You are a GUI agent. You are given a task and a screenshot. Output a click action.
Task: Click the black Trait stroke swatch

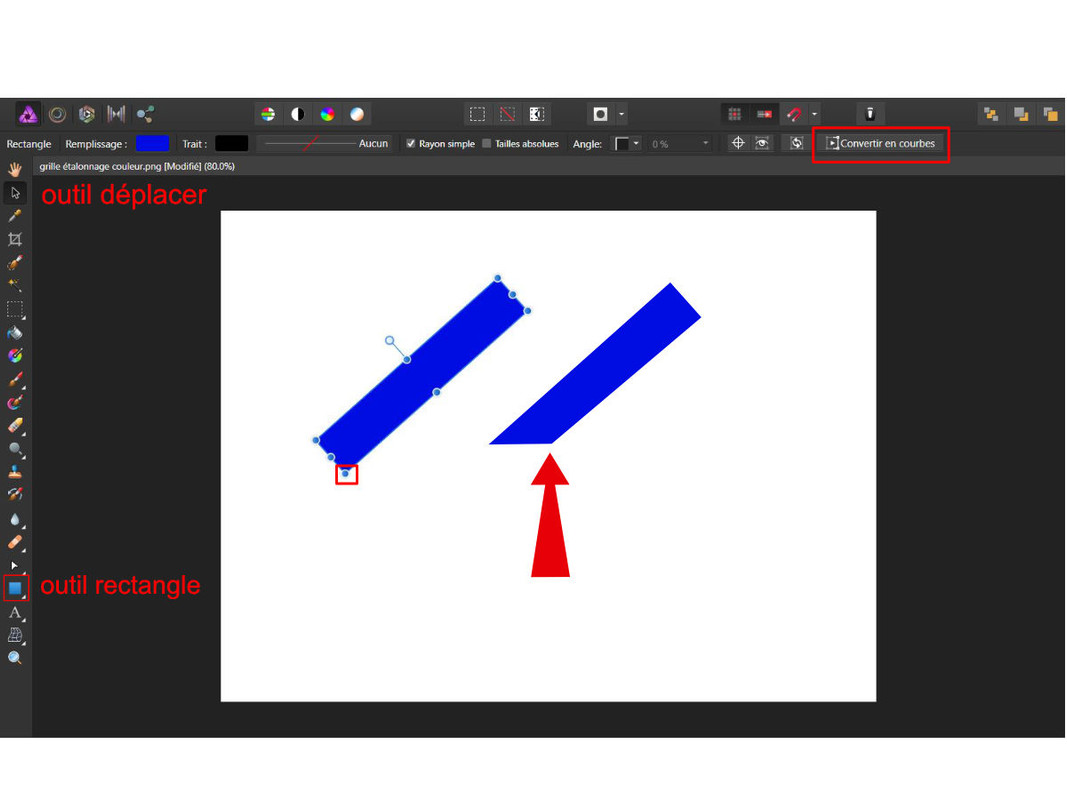231,144
